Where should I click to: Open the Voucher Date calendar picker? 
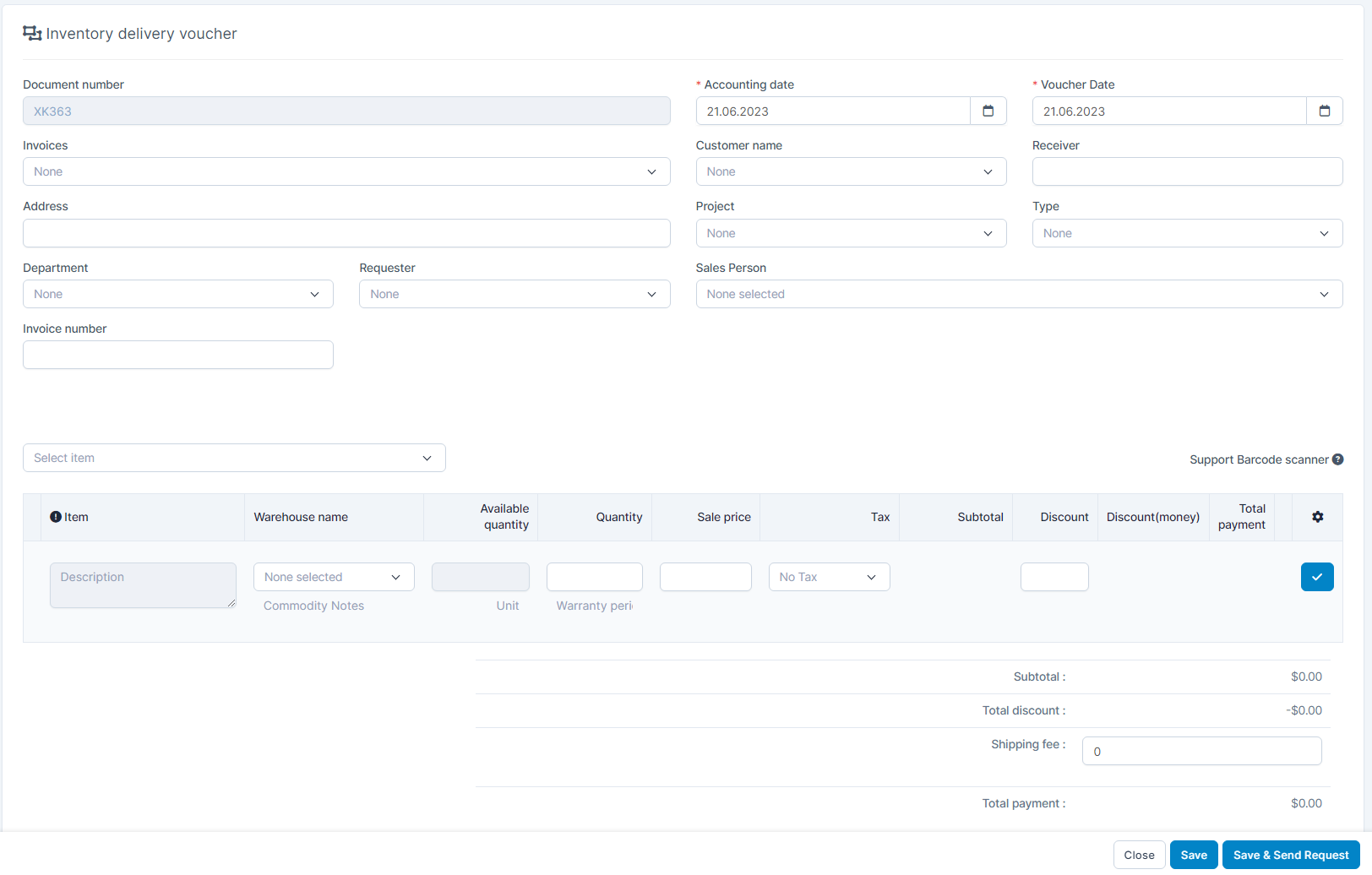(x=1324, y=111)
